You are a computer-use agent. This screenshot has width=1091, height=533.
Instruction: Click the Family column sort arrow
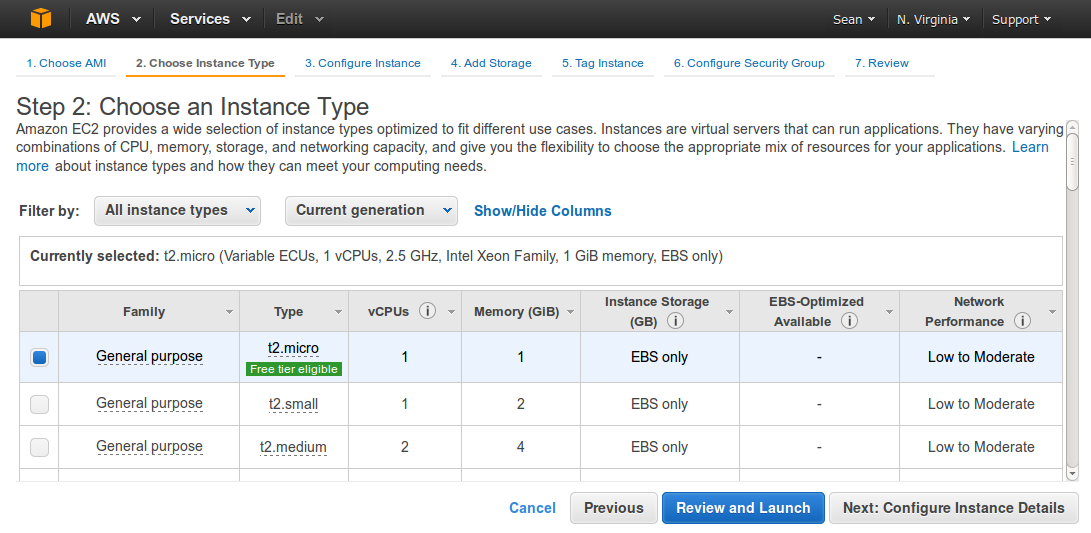click(230, 312)
